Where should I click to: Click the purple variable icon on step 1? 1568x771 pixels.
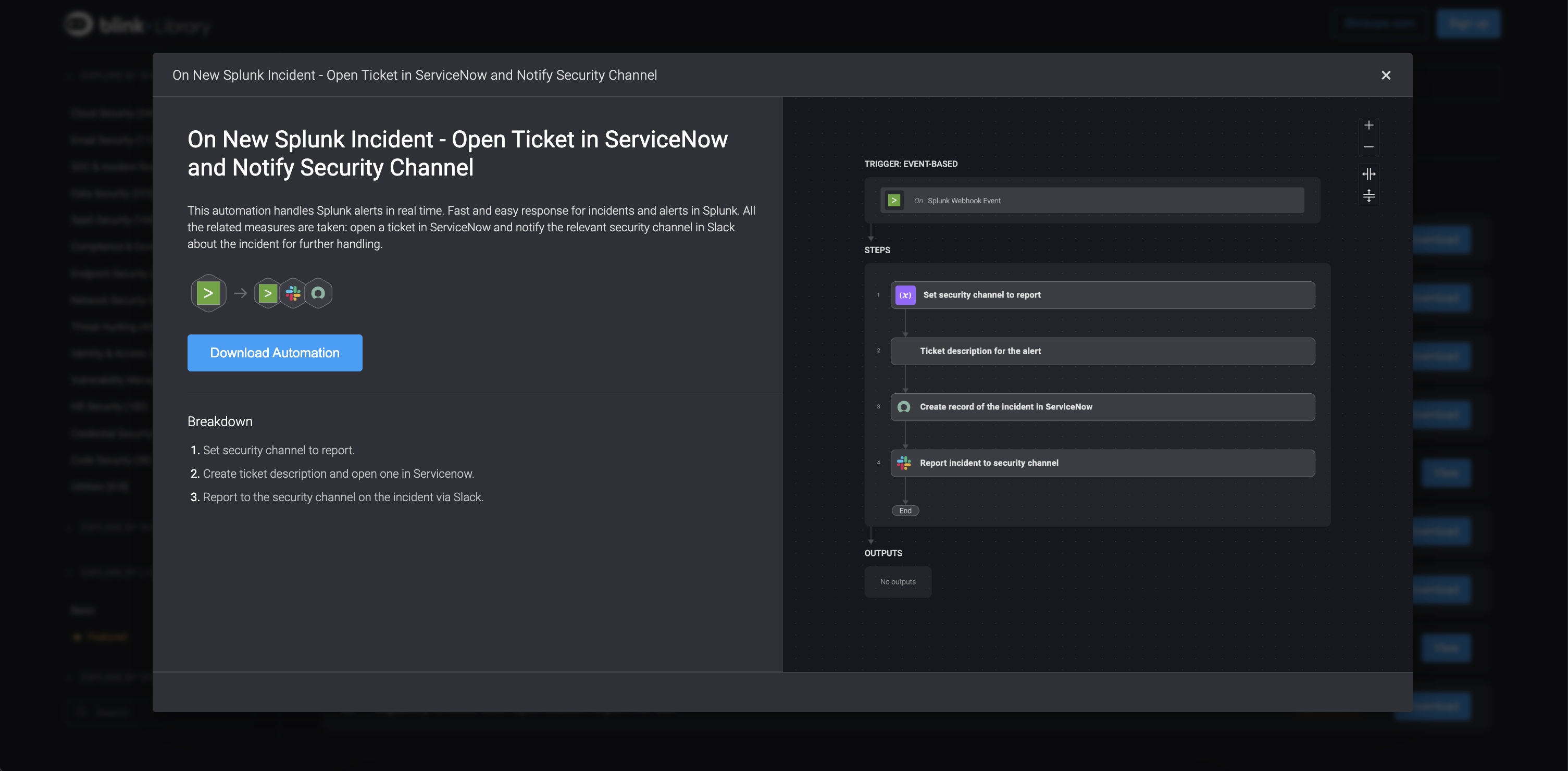tap(905, 295)
